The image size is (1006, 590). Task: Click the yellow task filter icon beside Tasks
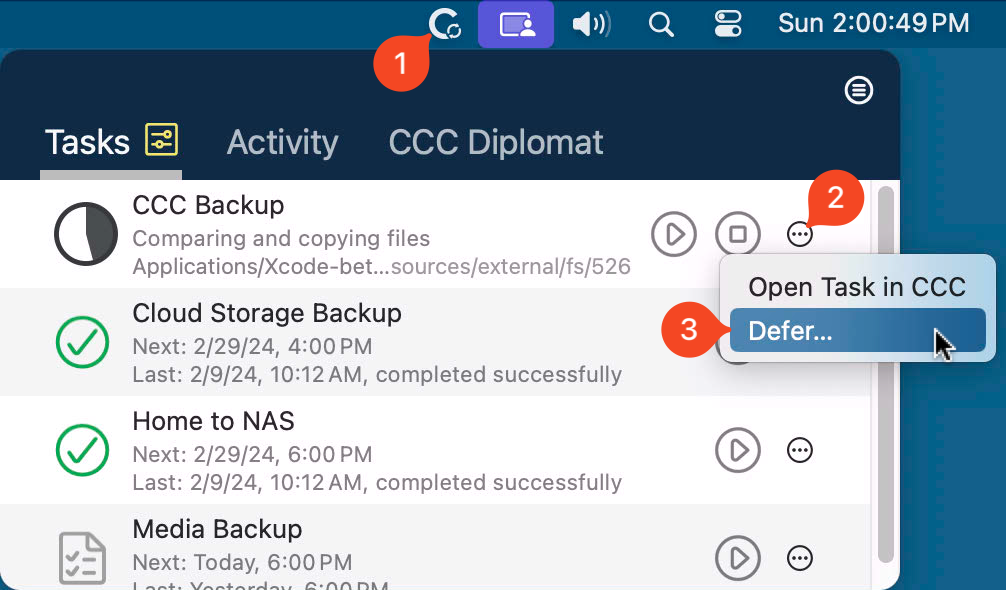[x=162, y=140]
